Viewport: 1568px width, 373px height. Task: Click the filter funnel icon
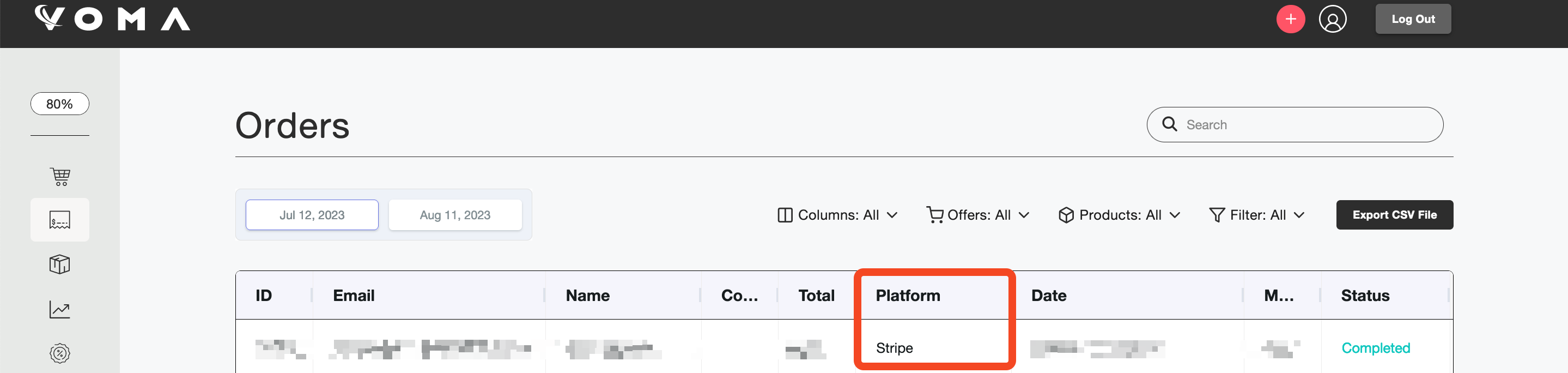pos(1216,215)
